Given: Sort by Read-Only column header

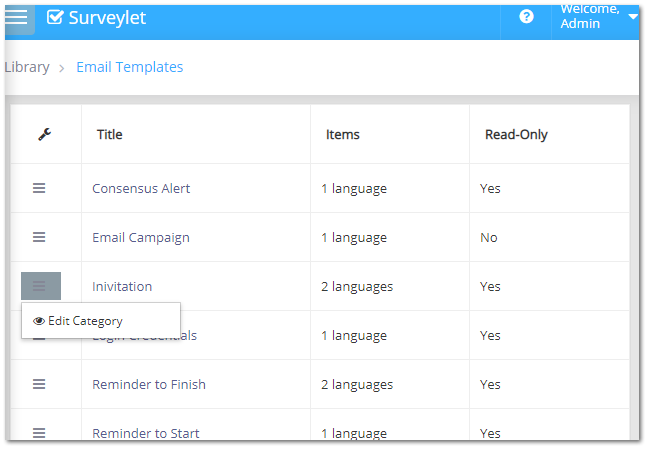Looking at the screenshot, I should pos(516,134).
